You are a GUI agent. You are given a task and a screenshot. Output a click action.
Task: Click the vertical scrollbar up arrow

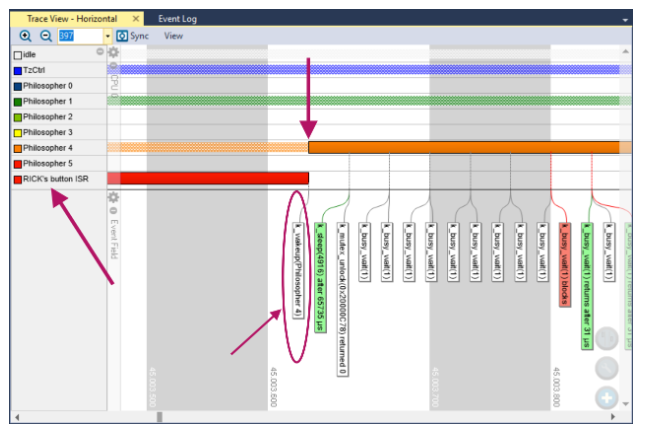pos(626,50)
